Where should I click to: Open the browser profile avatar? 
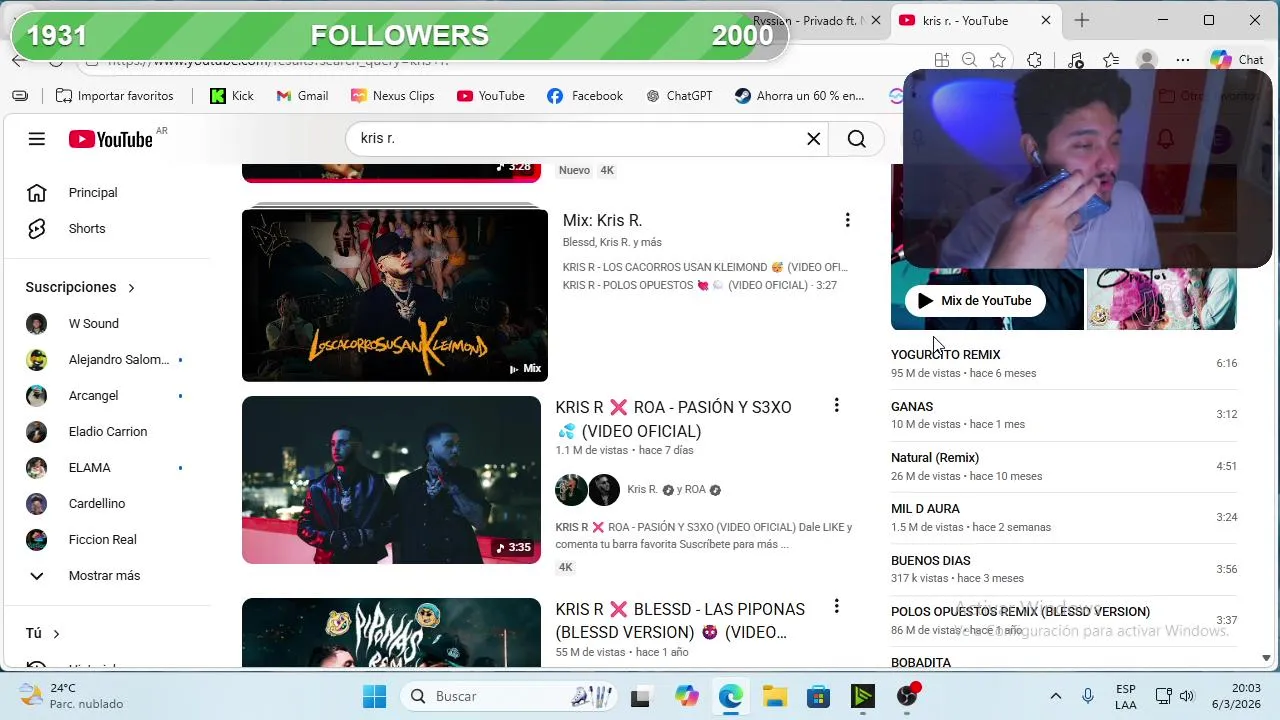point(1147,60)
